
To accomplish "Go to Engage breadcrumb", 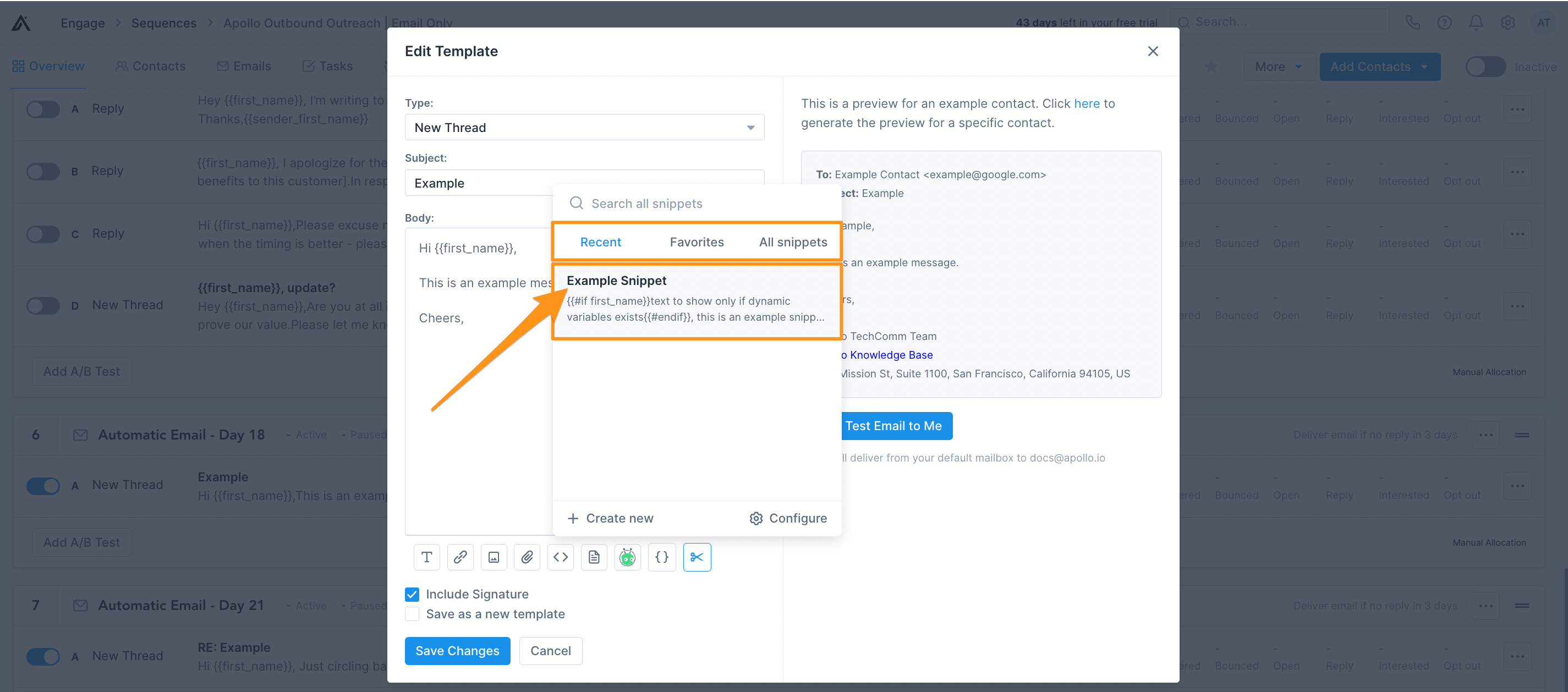I will pyautogui.click(x=82, y=23).
